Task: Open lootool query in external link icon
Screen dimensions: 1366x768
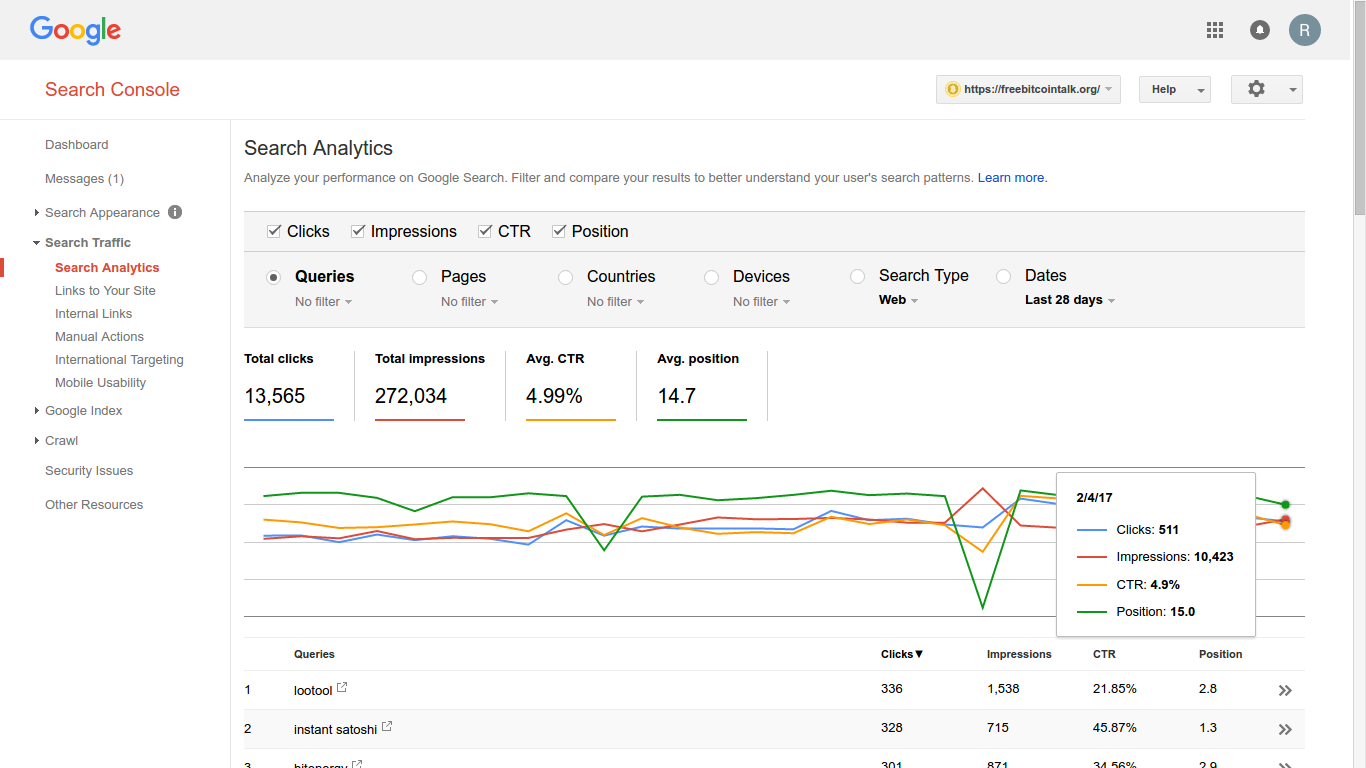Action: (x=342, y=688)
